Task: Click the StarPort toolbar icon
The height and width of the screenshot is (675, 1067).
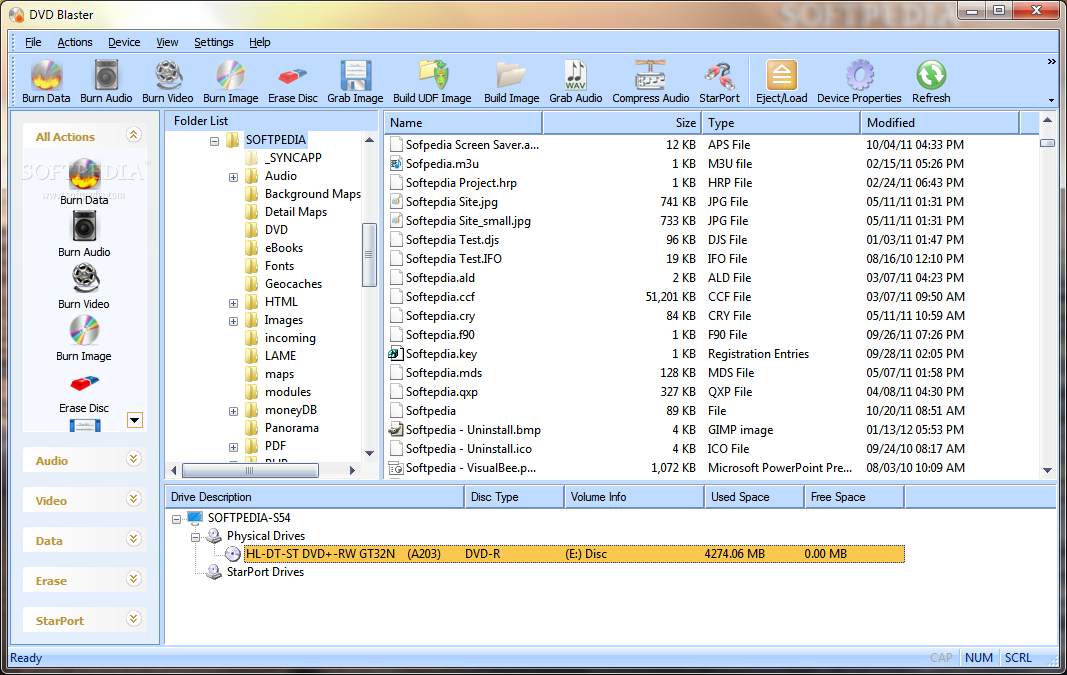Action: point(719,82)
